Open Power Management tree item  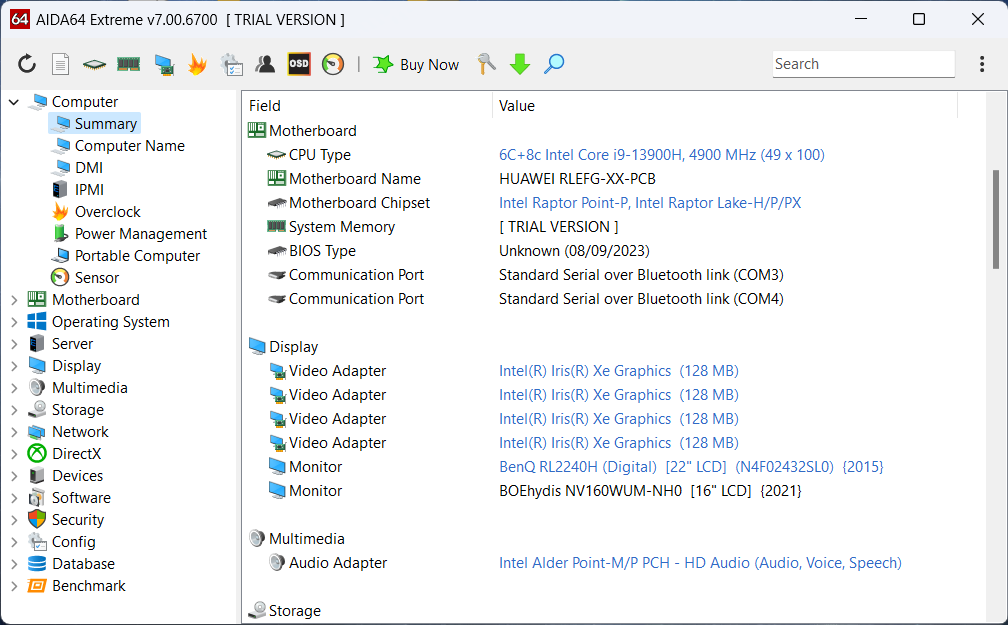[141, 233]
